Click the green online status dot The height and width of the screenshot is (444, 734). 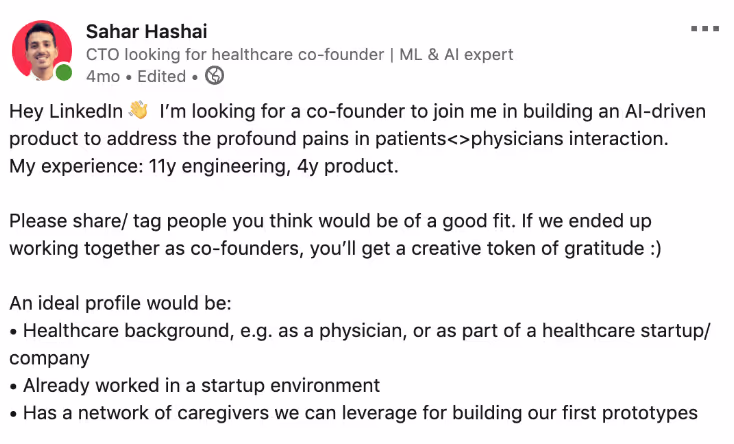(x=64, y=73)
